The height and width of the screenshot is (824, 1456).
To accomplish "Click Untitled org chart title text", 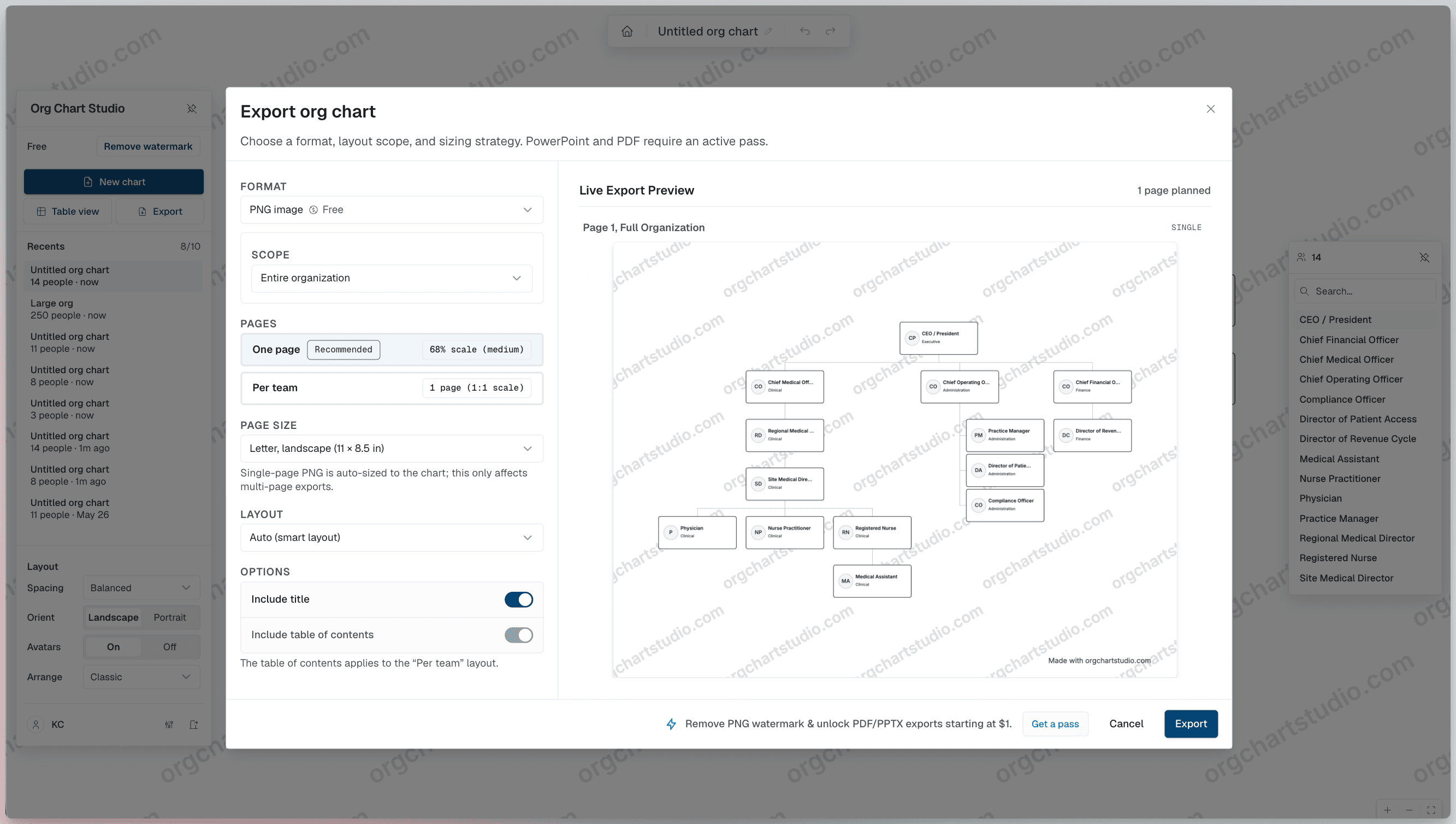I will tap(708, 32).
